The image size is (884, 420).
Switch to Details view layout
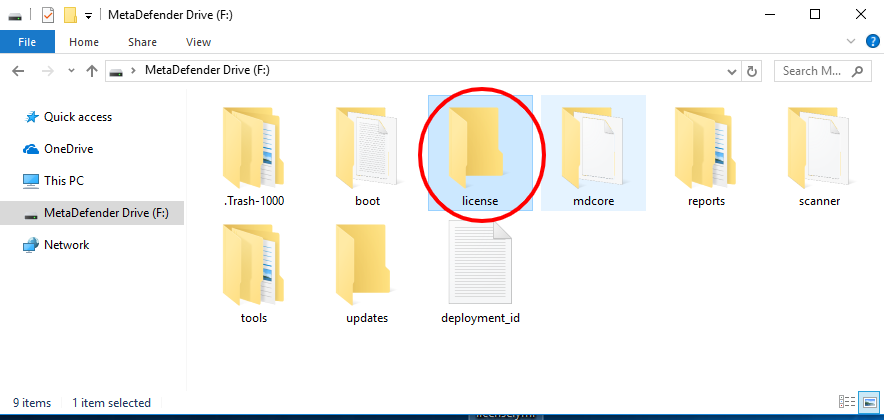[847, 401]
